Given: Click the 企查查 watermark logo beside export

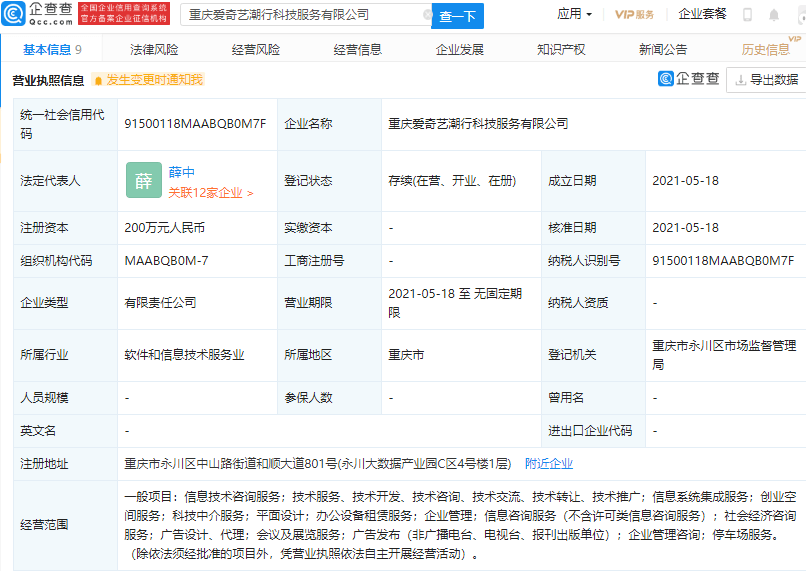Looking at the screenshot, I should point(688,79).
